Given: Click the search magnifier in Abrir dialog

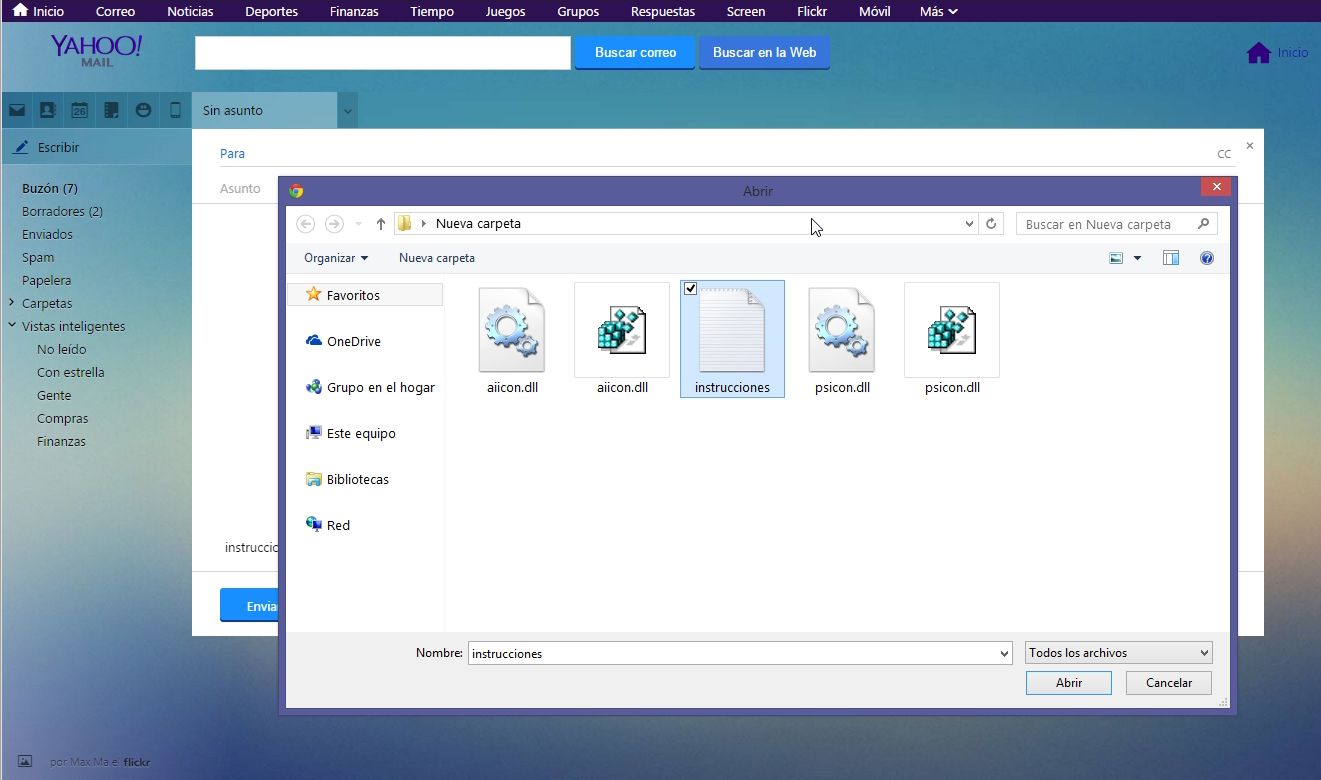Looking at the screenshot, I should (x=1203, y=224).
